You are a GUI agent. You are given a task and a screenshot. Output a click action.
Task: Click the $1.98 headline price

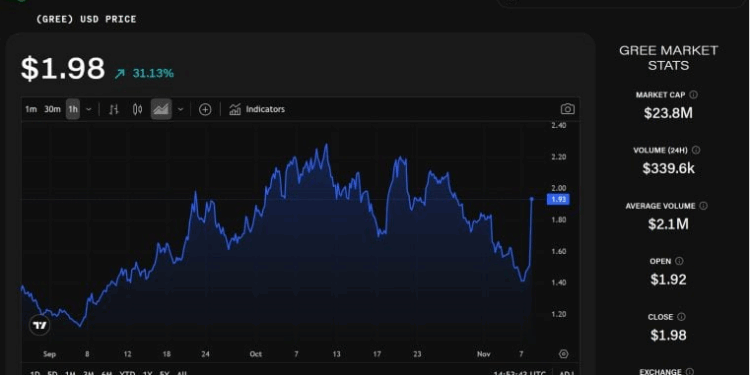[63, 68]
